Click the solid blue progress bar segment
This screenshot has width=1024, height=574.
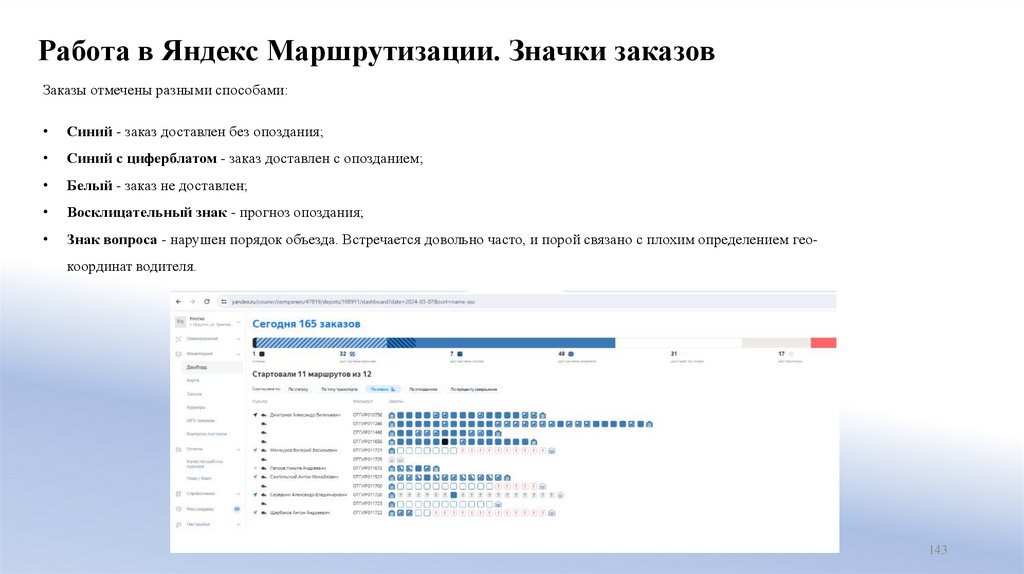pyautogui.click(x=515, y=343)
